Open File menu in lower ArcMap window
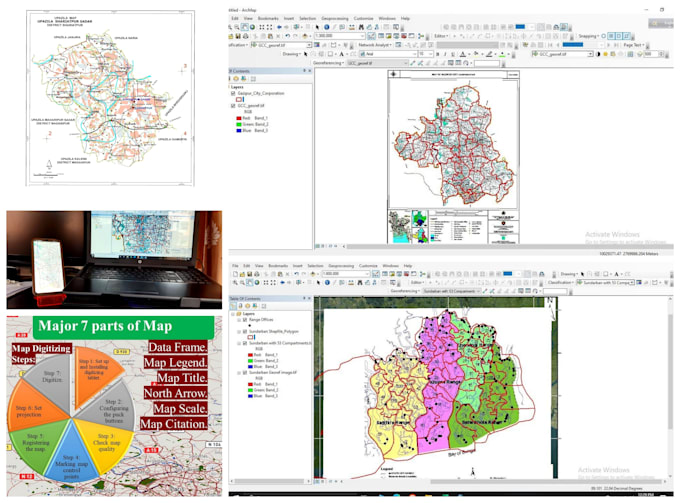The height and width of the screenshot is (503, 680). click(235, 266)
